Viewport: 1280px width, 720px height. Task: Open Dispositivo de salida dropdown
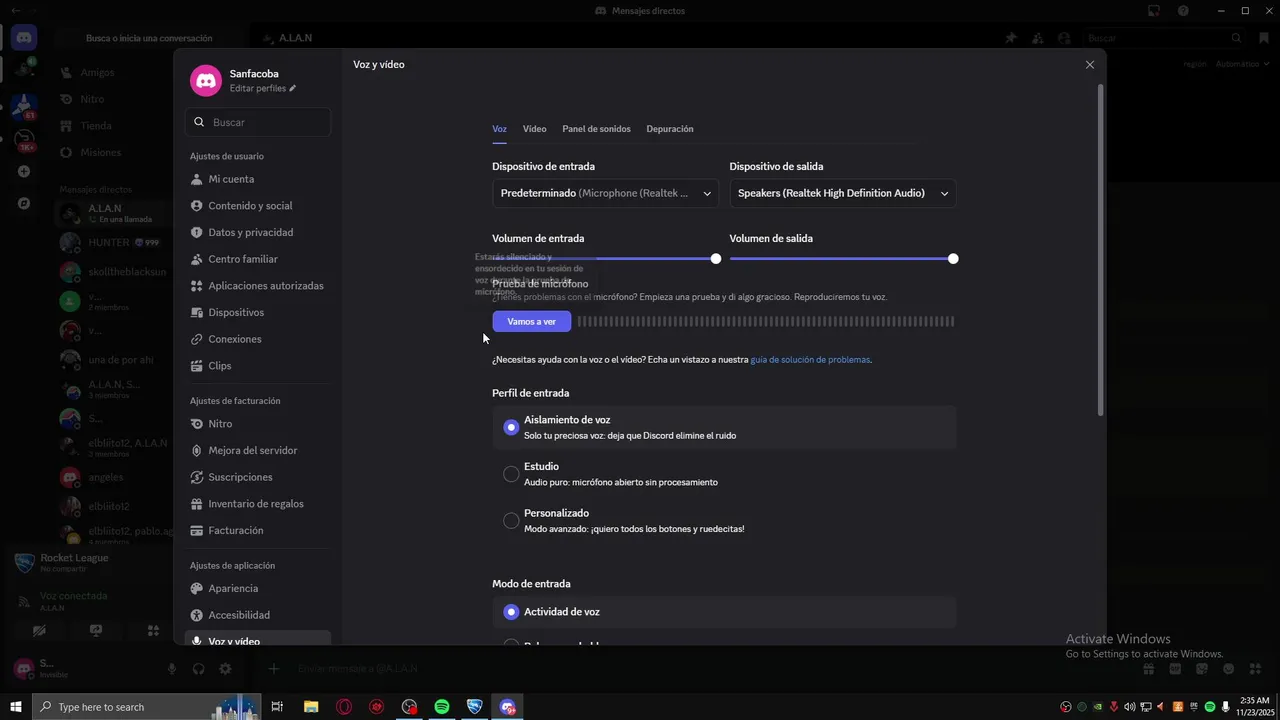pyautogui.click(x=843, y=193)
